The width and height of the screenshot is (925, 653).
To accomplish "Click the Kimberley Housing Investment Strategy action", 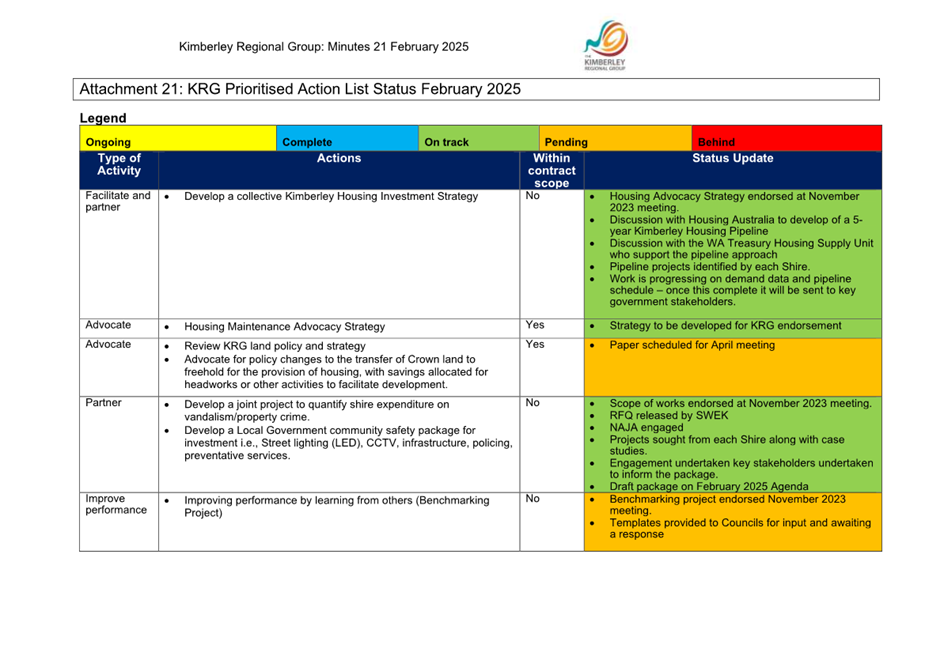I will 331,196.
